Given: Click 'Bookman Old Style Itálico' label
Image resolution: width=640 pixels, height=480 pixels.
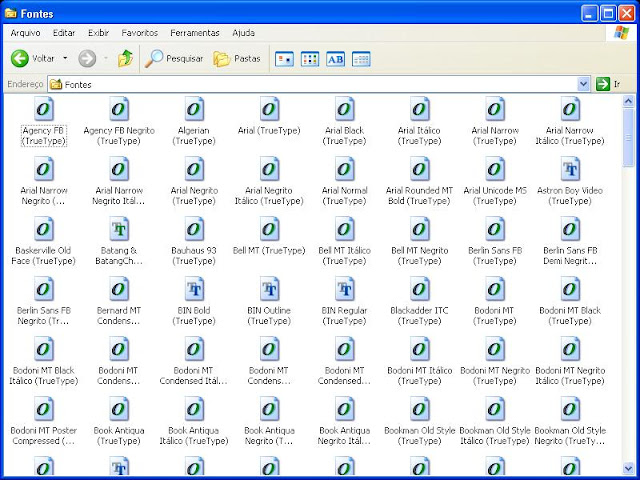Looking at the screenshot, I should point(495,436).
